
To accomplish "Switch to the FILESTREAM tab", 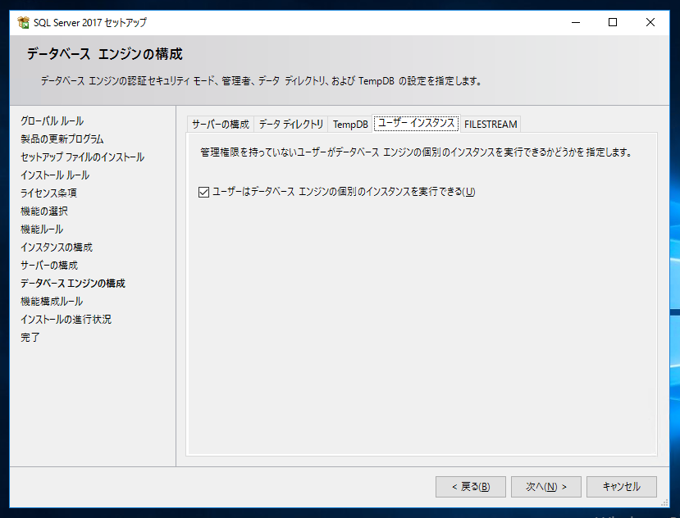I will (490, 125).
